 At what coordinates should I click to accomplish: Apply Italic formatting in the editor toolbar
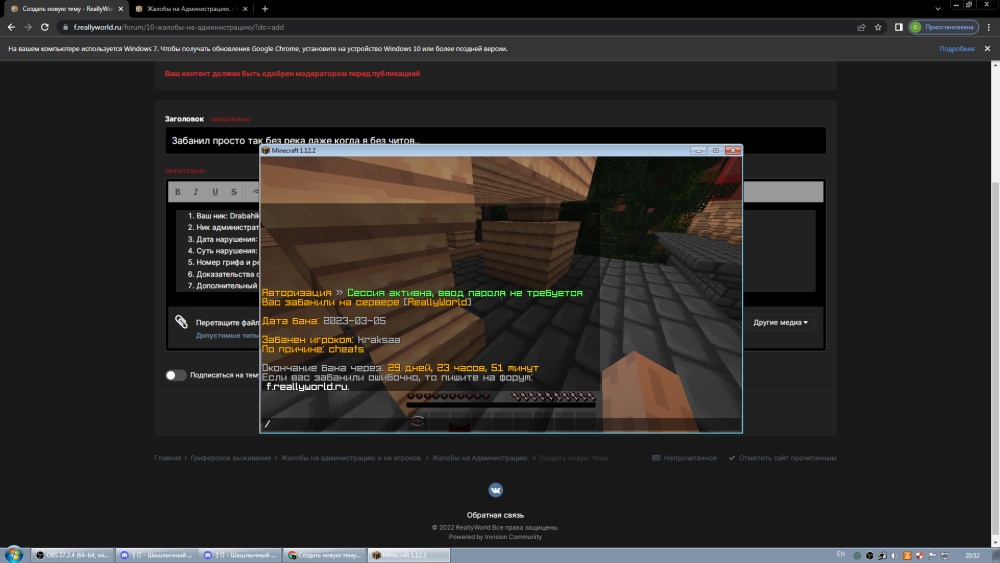196,192
